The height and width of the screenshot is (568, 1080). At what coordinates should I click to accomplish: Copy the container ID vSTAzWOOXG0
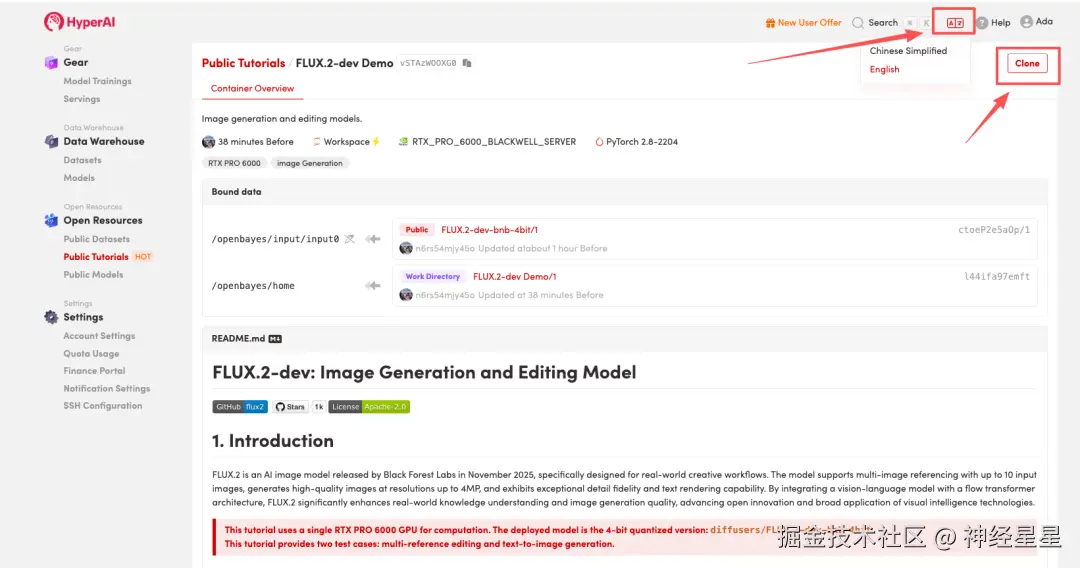point(467,63)
